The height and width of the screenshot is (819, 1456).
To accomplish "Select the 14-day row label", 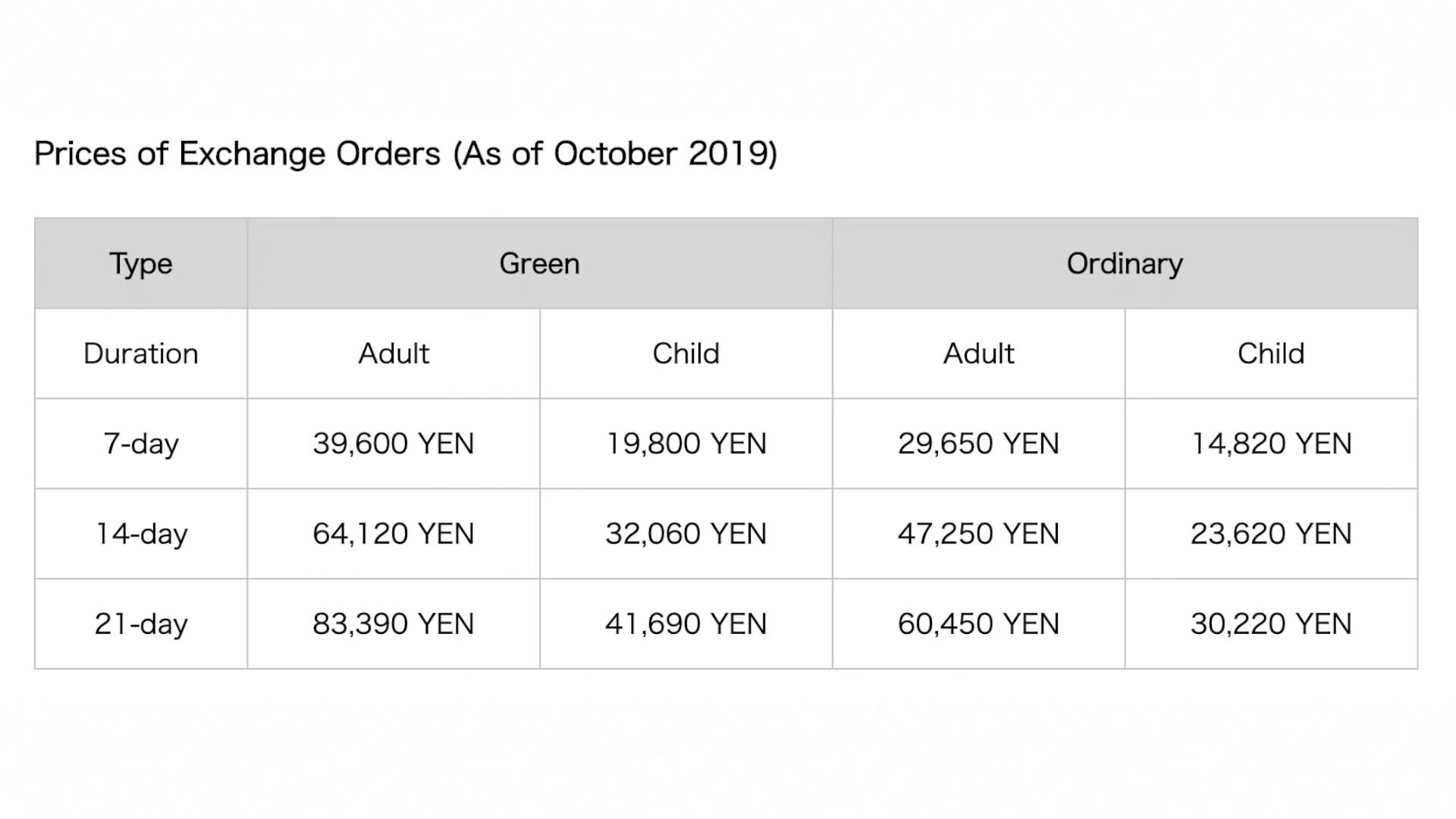I will pos(141,534).
